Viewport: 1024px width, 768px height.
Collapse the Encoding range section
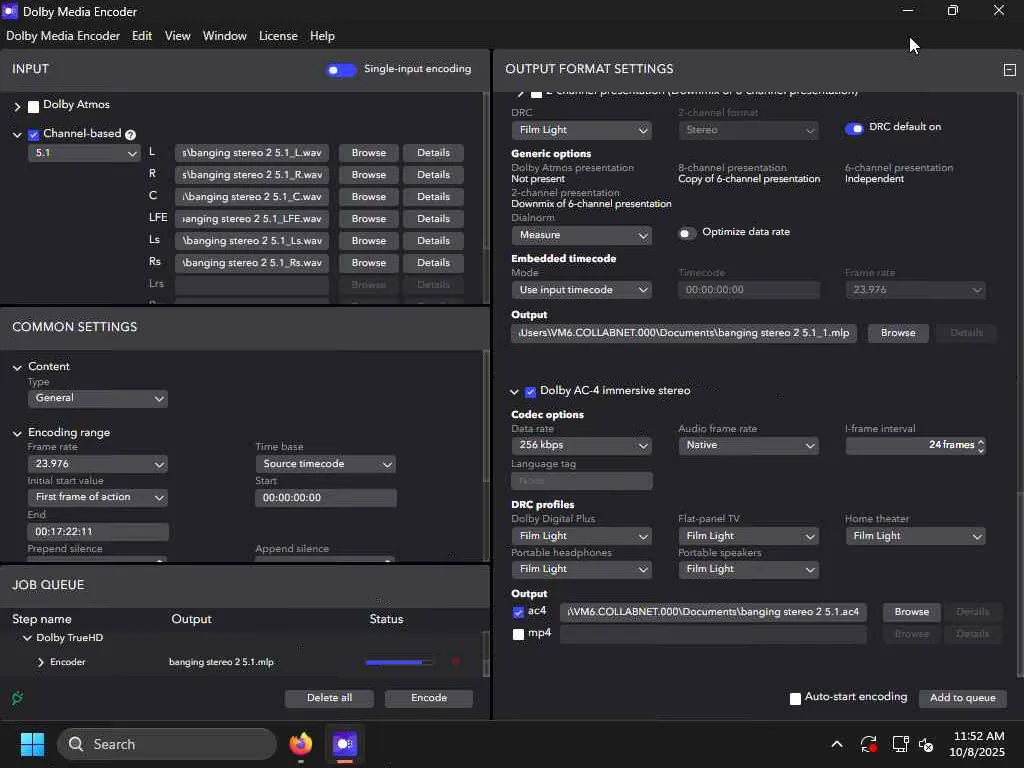pos(17,434)
